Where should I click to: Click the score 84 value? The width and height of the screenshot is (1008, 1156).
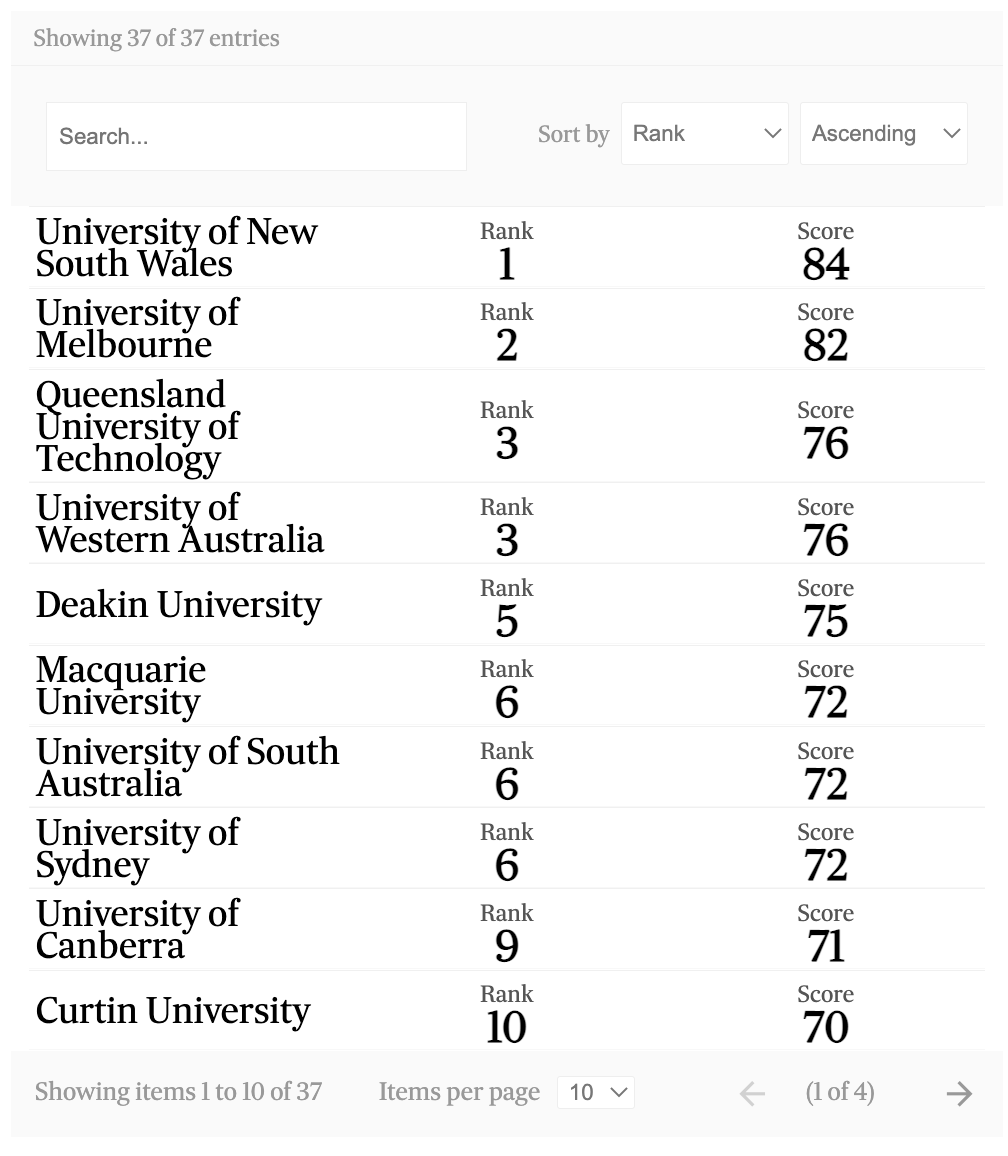coord(825,264)
